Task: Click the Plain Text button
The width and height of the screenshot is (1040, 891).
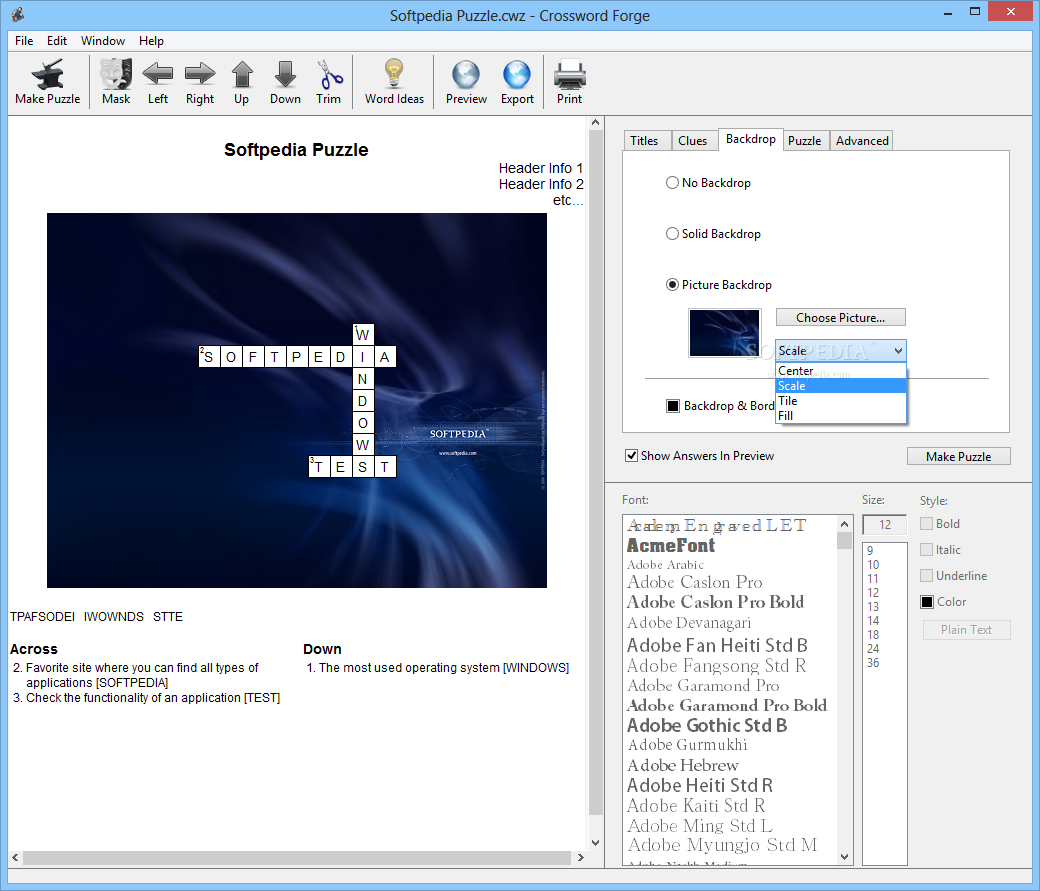Action: coord(966,630)
